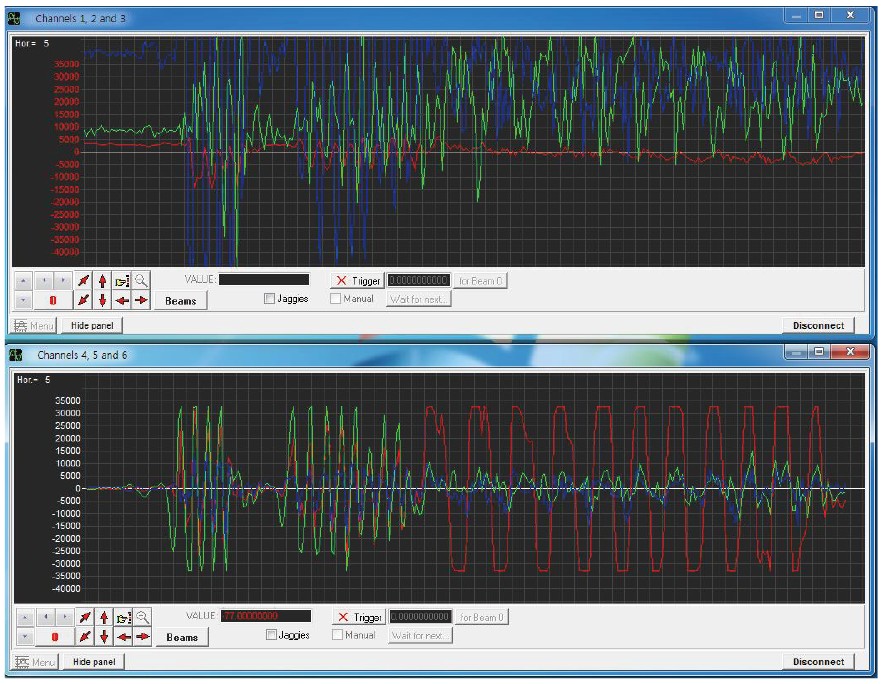Click small up stepper arrow in Channels 4, 5 and 6 panel
The width and height of the screenshot is (883, 684).
pyautogui.click(x=25, y=617)
